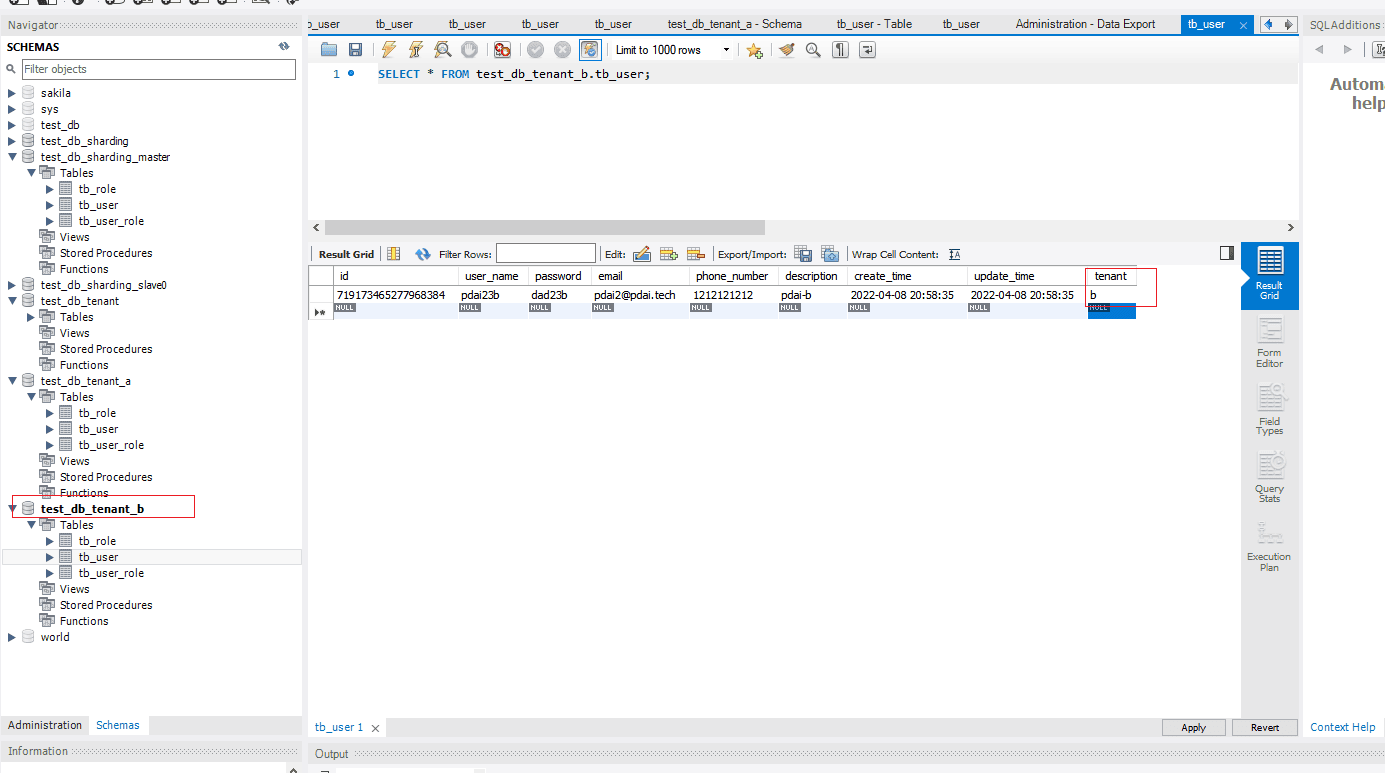
Task: Switch to the Administration navigator tab
Action: 45,725
